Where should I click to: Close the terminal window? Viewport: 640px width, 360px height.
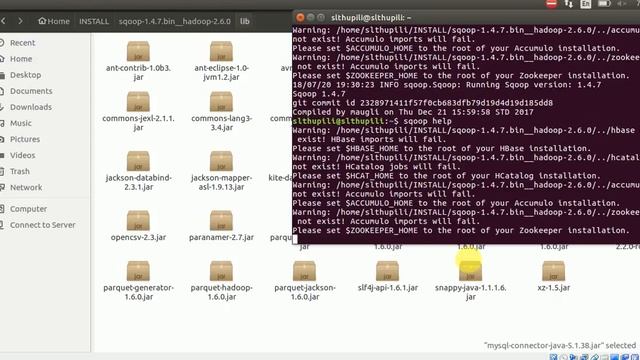click(300, 17)
